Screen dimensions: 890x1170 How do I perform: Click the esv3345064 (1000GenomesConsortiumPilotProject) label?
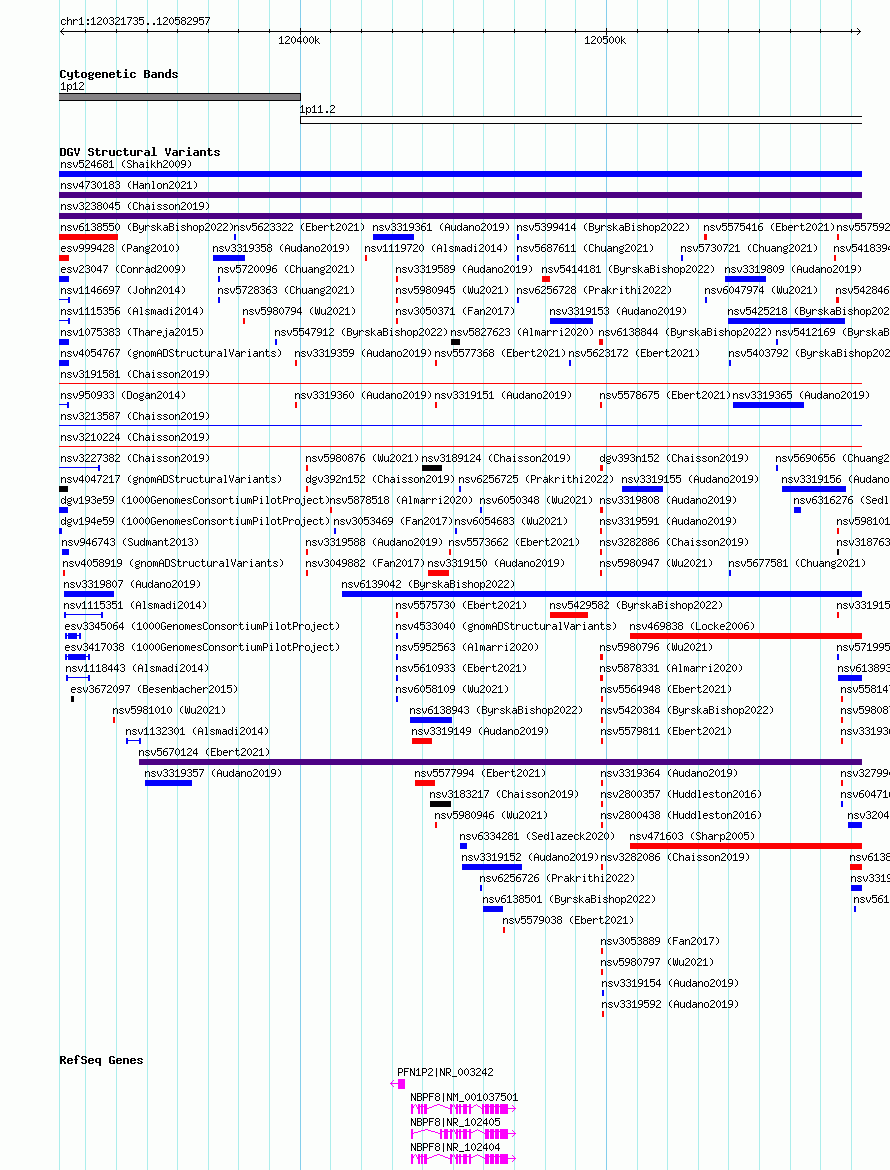click(202, 626)
